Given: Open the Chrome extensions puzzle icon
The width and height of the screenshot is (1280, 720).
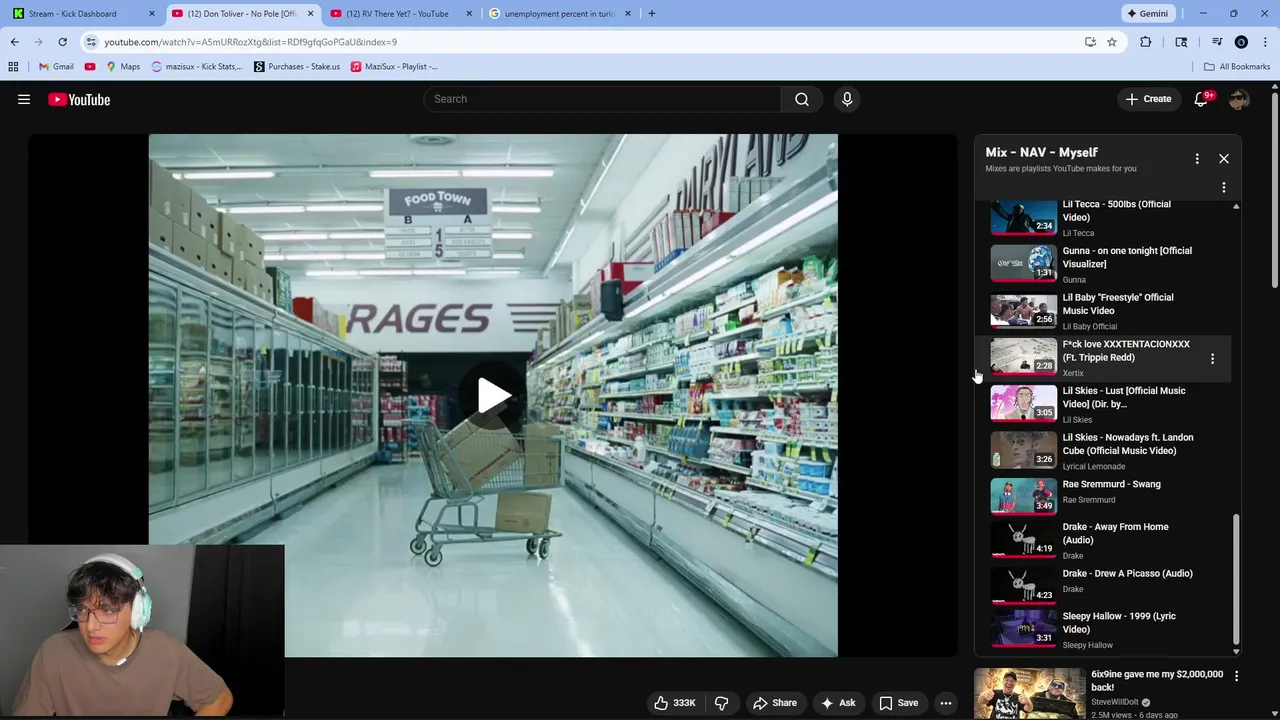Looking at the screenshot, I should (x=1146, y=42).
